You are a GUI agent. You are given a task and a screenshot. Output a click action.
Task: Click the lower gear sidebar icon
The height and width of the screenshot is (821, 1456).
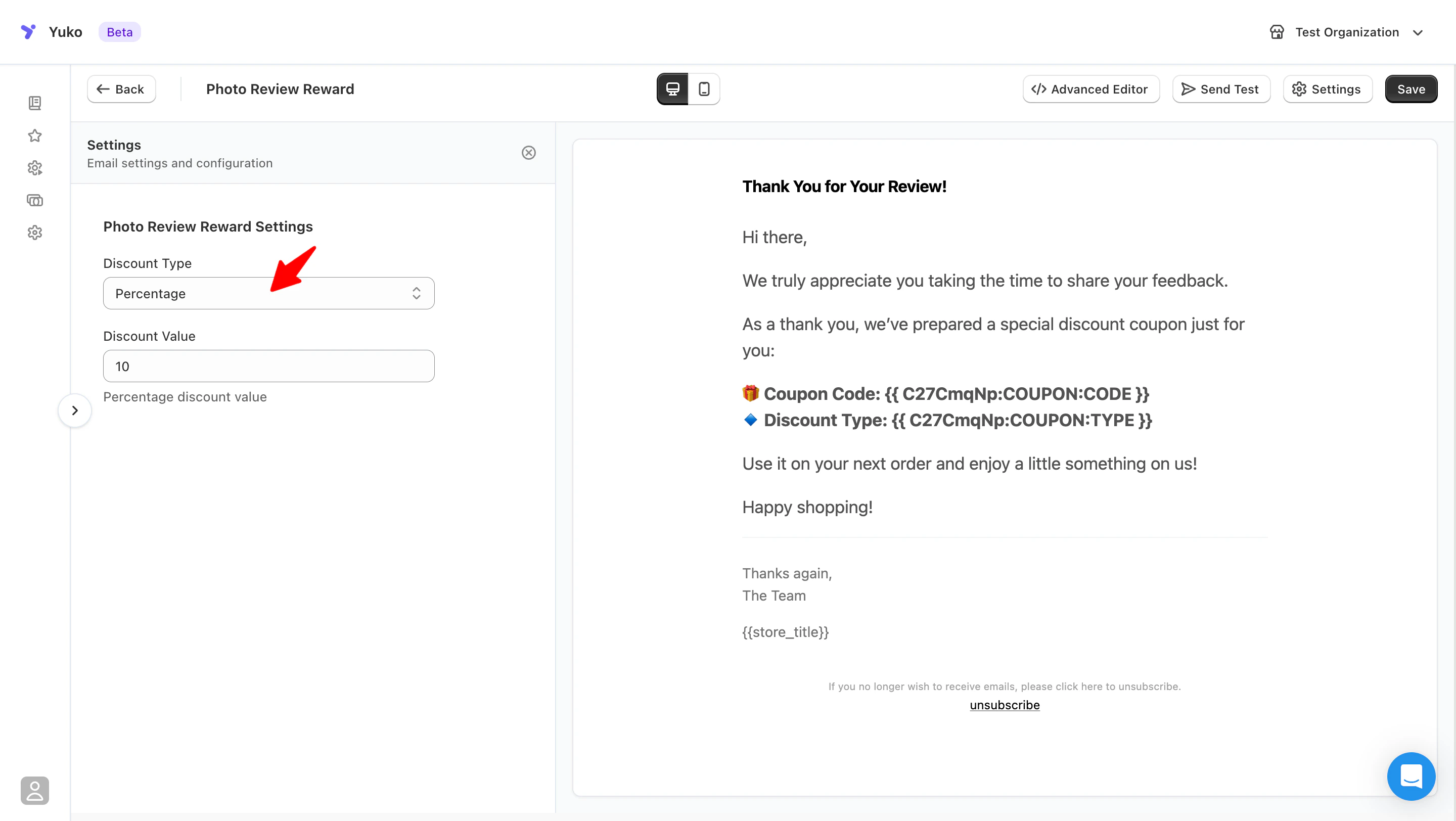pyautogui.click(x=35, y=232)
